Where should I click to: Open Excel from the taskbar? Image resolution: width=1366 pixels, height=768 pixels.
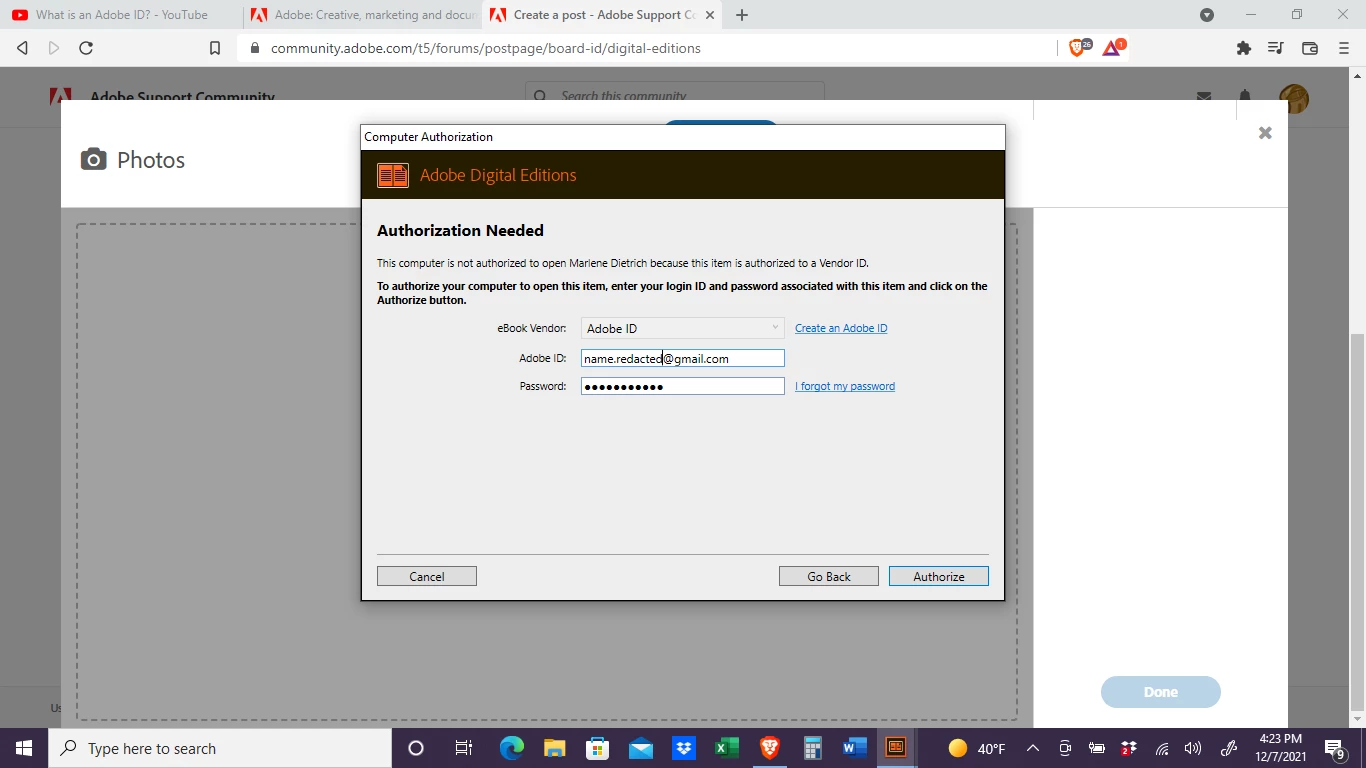(727, 748)
